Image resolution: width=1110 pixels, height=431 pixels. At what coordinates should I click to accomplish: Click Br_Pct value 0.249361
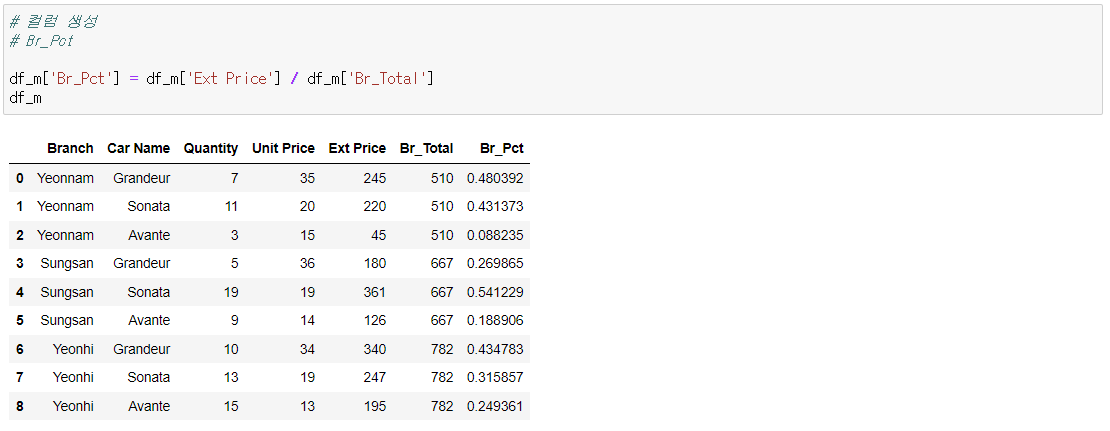pos(496,406)
